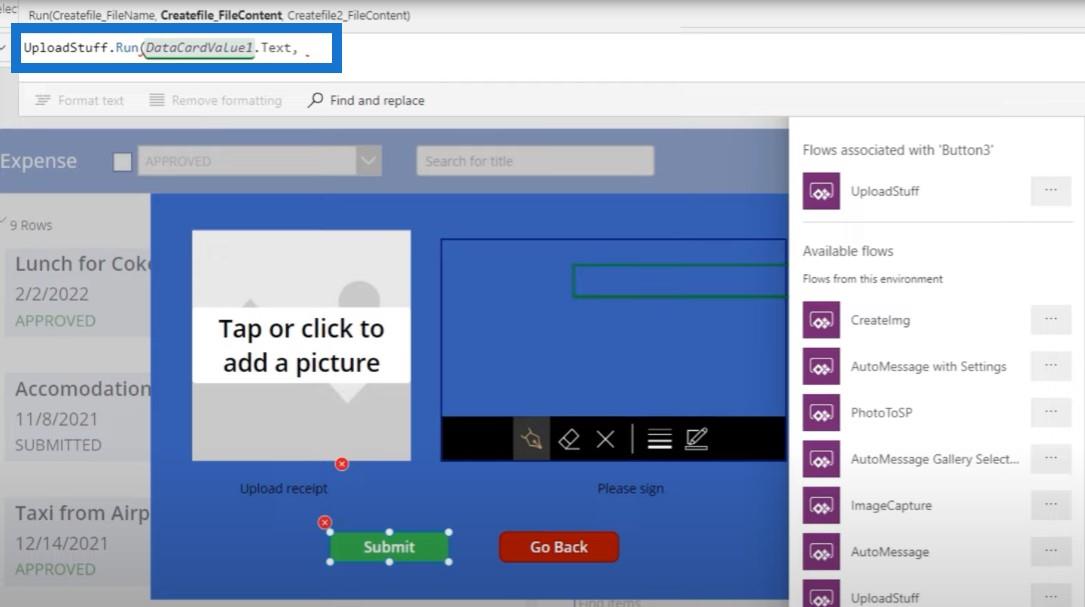Click the 9 Rows count text
This screenshot has width=1085, height=607.
[x=30, y=225]
